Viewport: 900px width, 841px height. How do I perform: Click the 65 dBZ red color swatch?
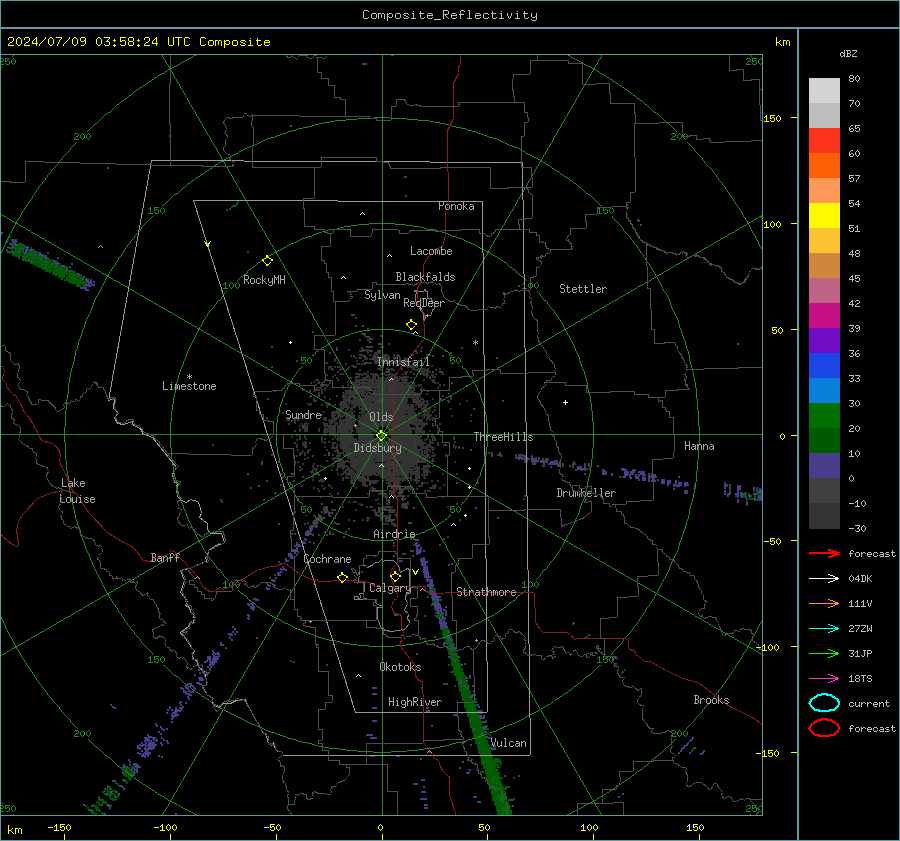824,140
